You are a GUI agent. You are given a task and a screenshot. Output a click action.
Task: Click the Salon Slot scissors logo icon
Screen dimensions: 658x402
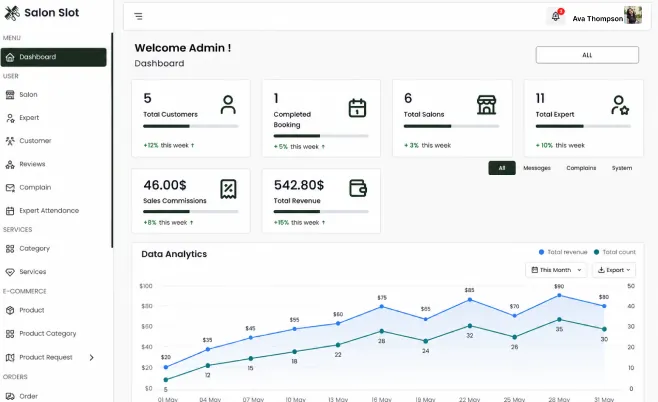point(12,13)
